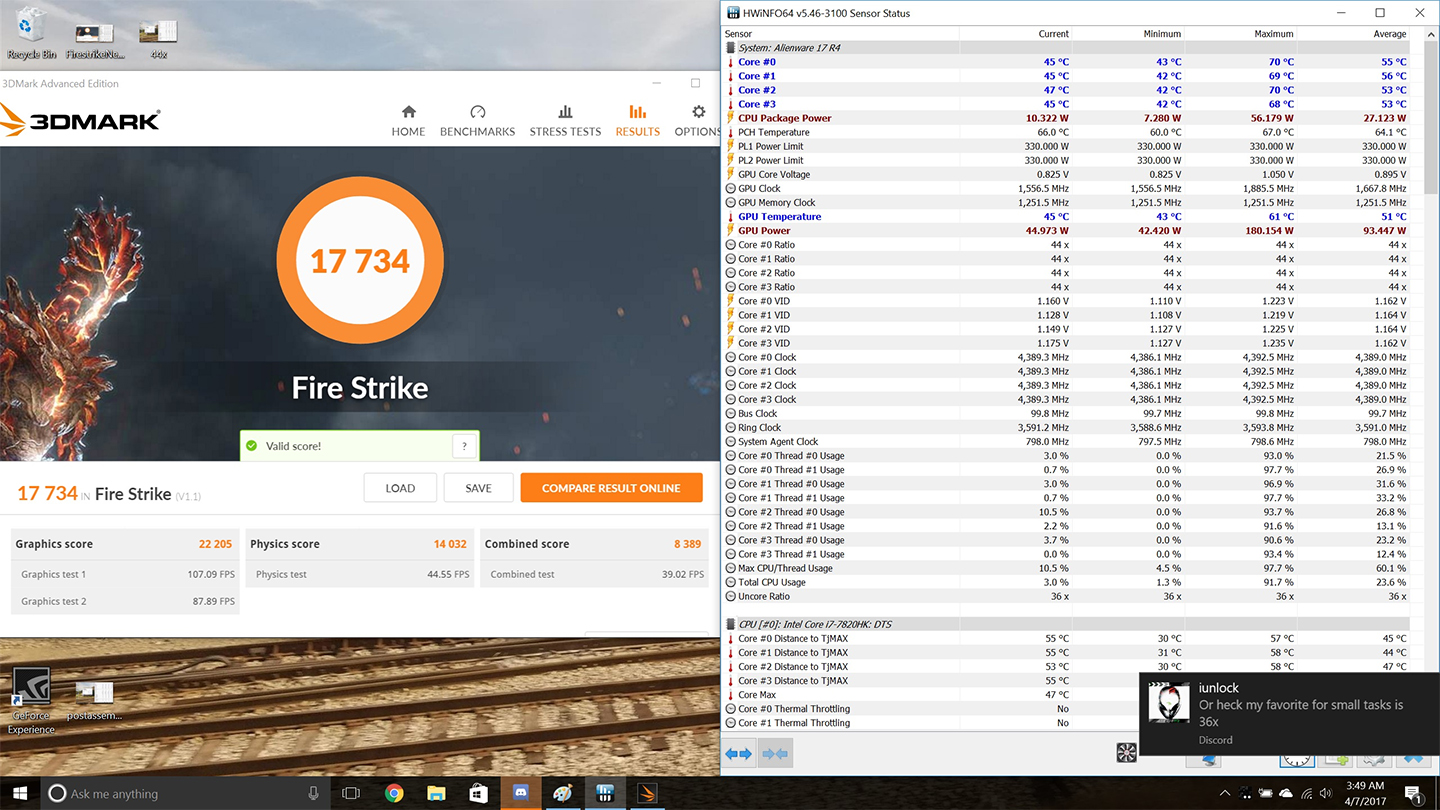
Task: Click the Cortana Ask me anything box
Action: tap(187, 793)
